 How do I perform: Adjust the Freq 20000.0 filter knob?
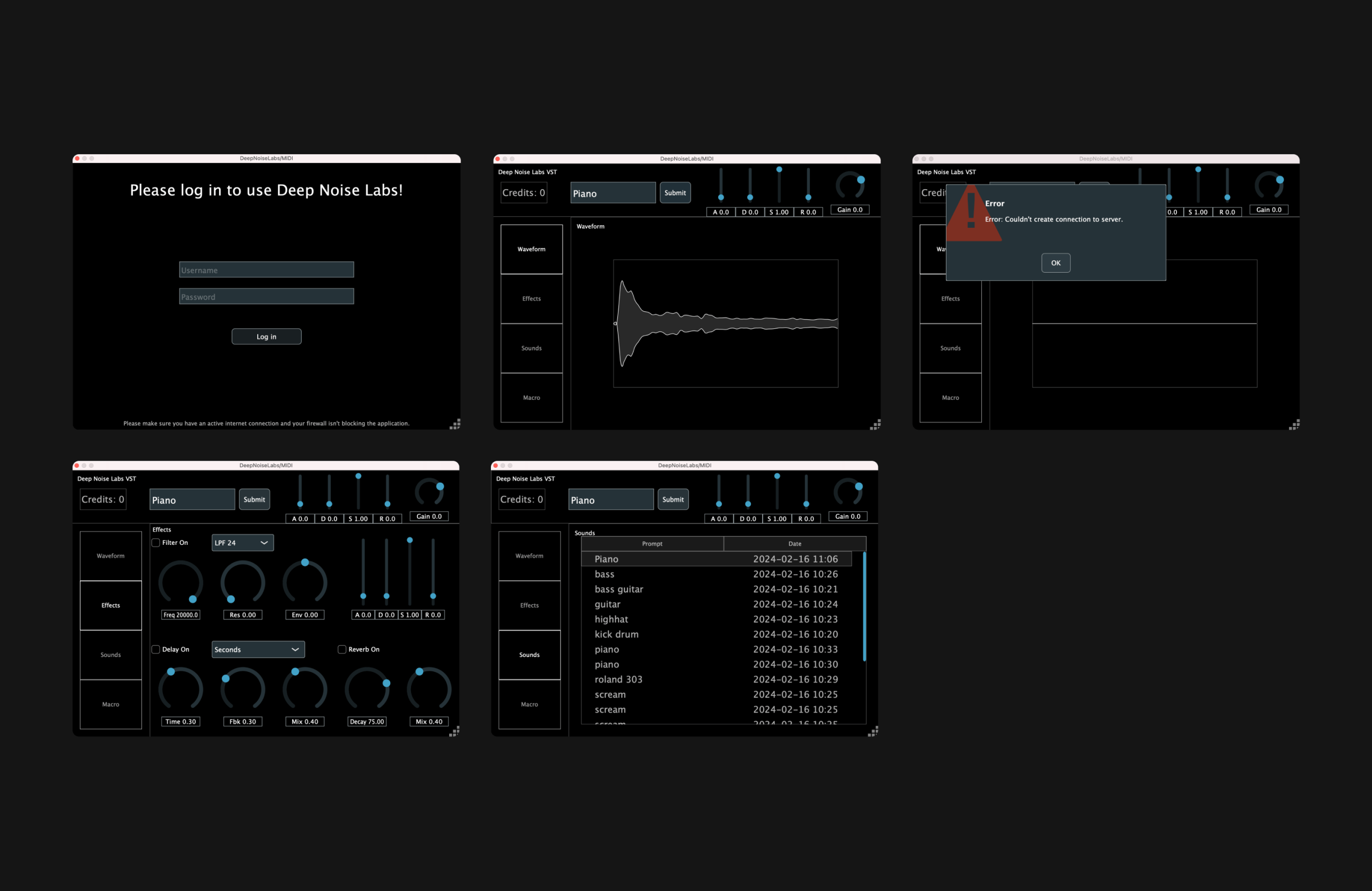(x=180, y=583)
